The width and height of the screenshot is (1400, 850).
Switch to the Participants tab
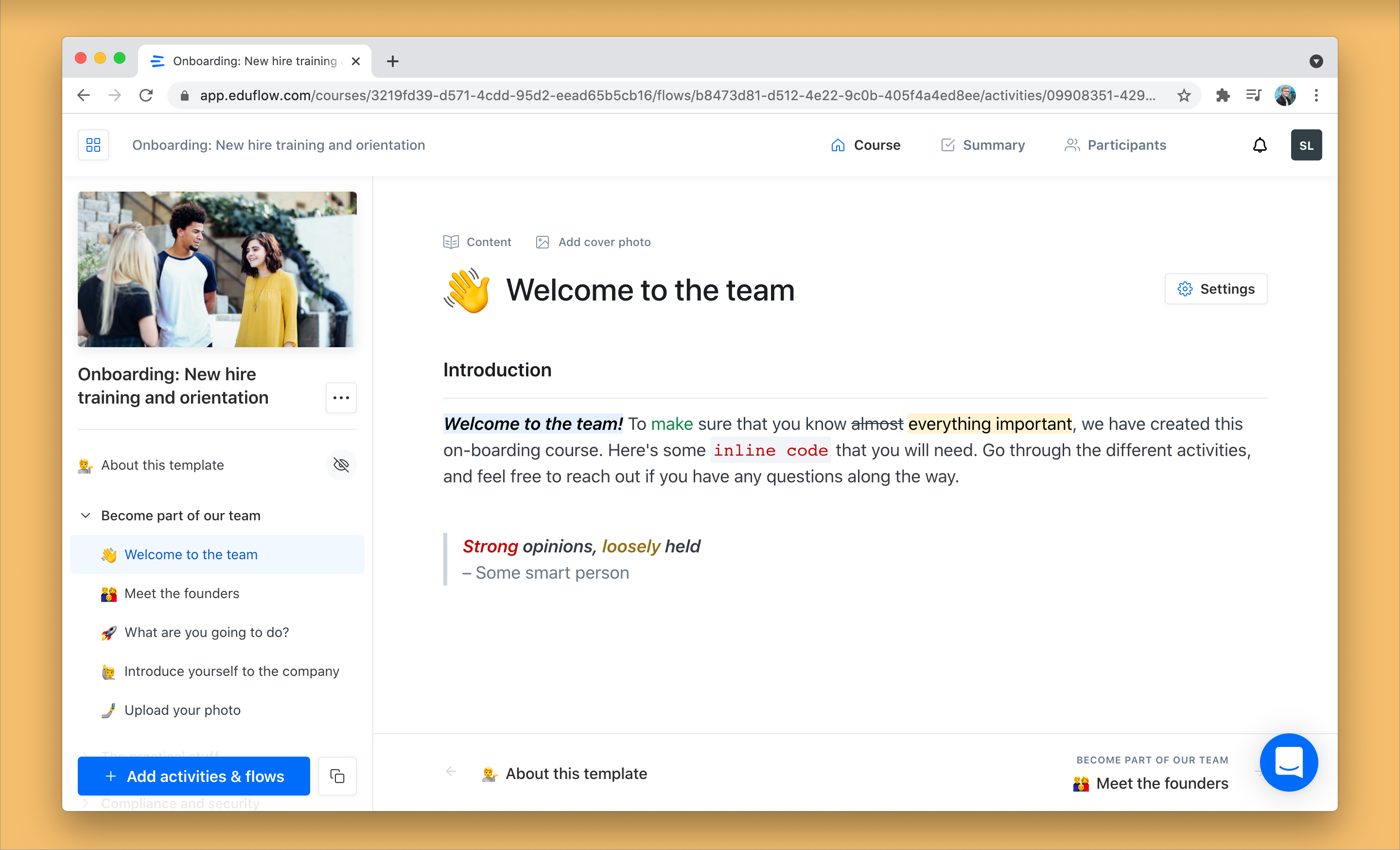(1115, 145)
